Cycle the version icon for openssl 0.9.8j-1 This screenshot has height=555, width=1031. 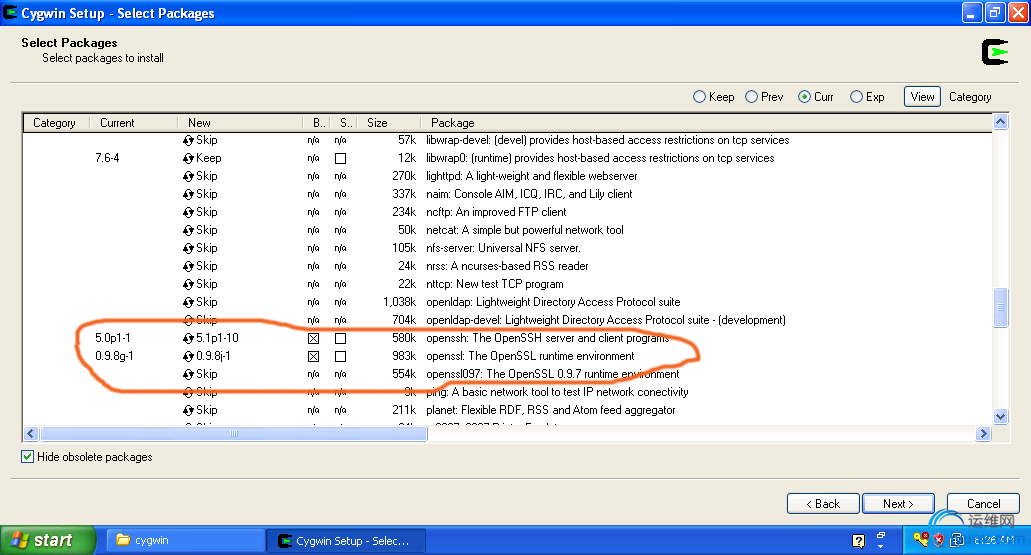point(188,356)
